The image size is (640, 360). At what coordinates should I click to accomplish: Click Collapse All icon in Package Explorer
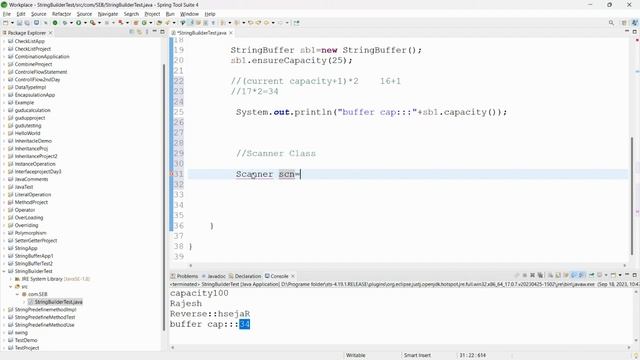(x=131, y=32)
